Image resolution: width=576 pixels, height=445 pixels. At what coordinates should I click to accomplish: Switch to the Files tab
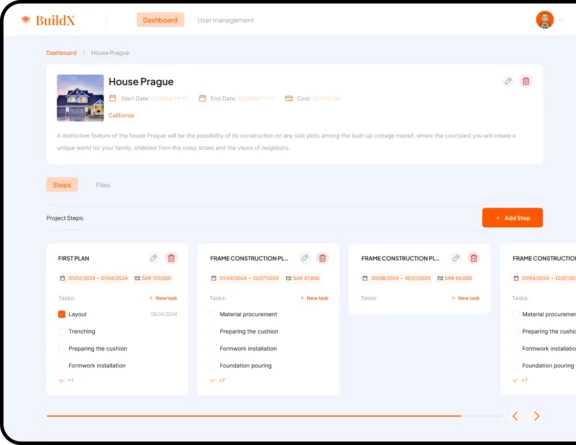(103, 185)
